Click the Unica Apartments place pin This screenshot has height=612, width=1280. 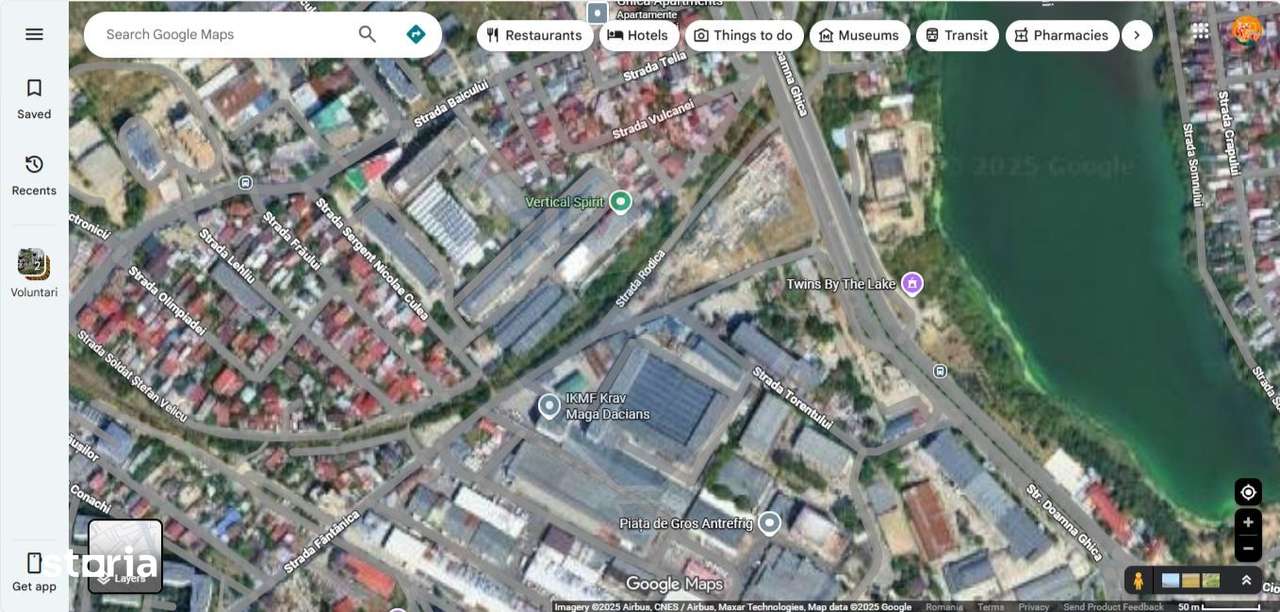click(597, 13)
